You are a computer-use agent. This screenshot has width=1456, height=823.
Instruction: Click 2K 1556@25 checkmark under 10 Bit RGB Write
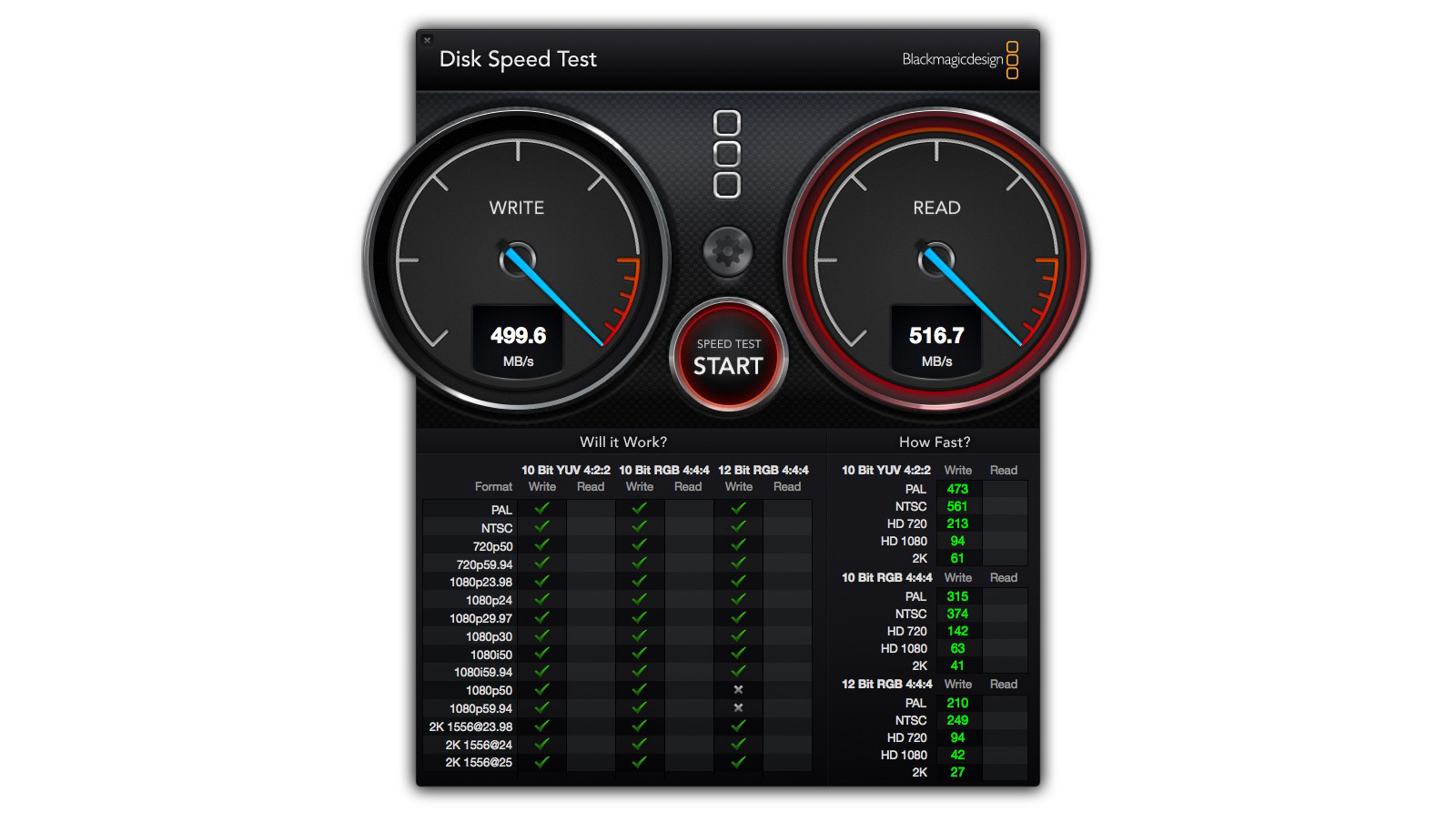tap(639, 762)
